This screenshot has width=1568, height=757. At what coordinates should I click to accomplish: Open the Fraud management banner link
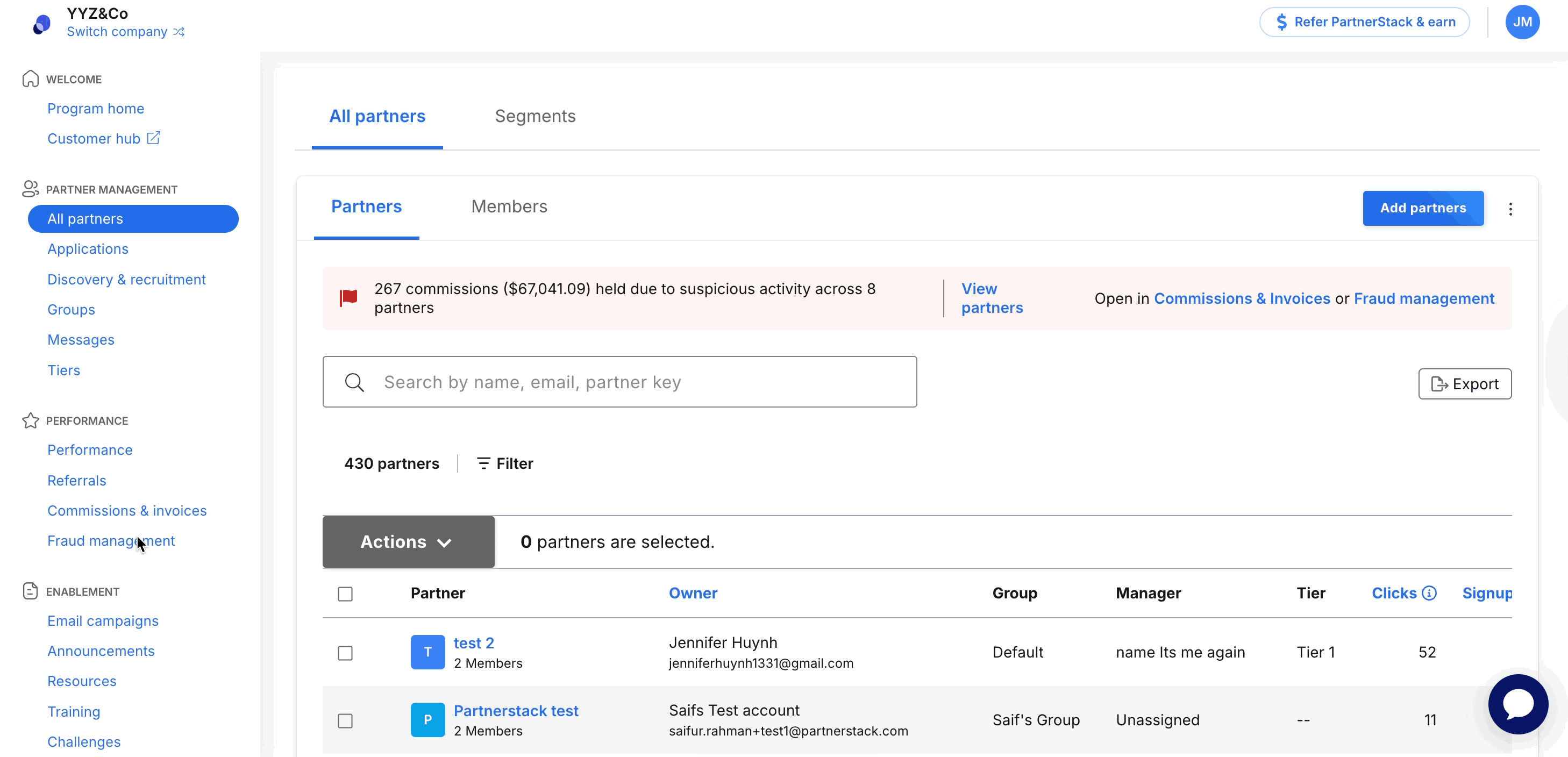point(1424,298)
